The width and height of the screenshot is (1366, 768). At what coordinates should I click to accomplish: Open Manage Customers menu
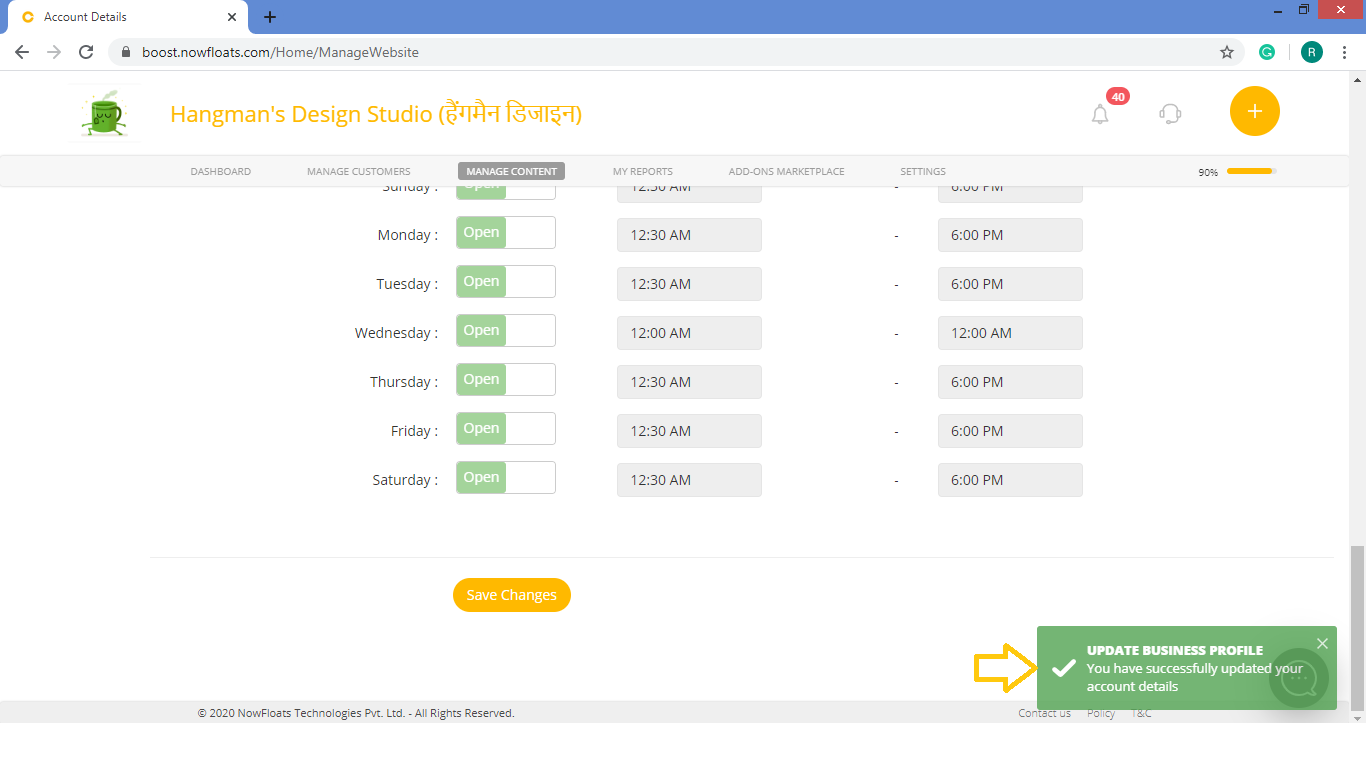(x=358, y=172)
